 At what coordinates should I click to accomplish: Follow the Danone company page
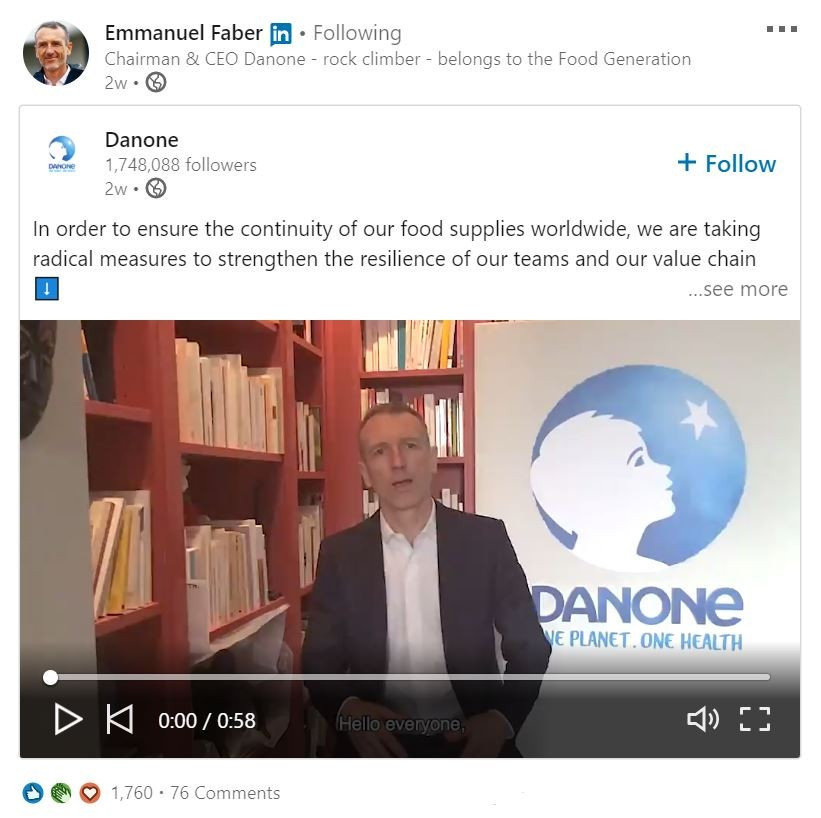tap(726, 163)
